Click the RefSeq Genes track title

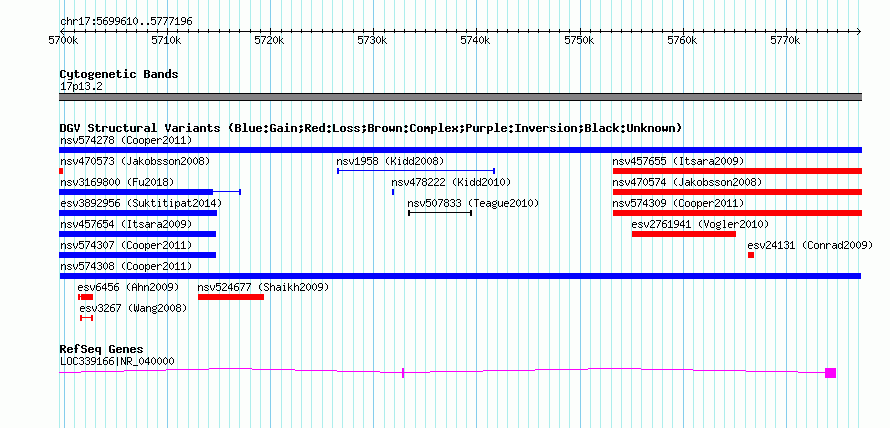[102, 349]
